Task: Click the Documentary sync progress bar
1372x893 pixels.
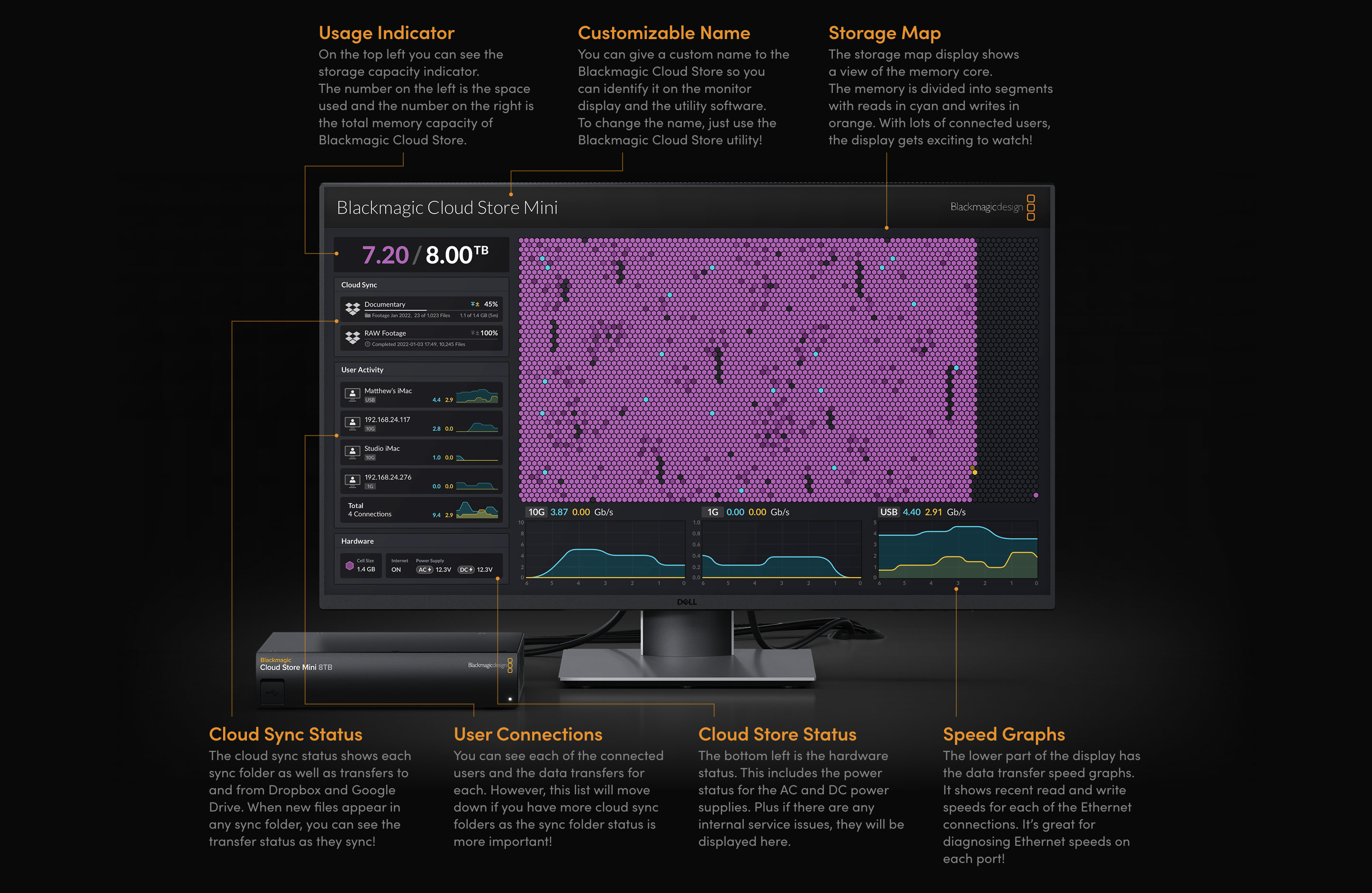Action: pos(431,310)
